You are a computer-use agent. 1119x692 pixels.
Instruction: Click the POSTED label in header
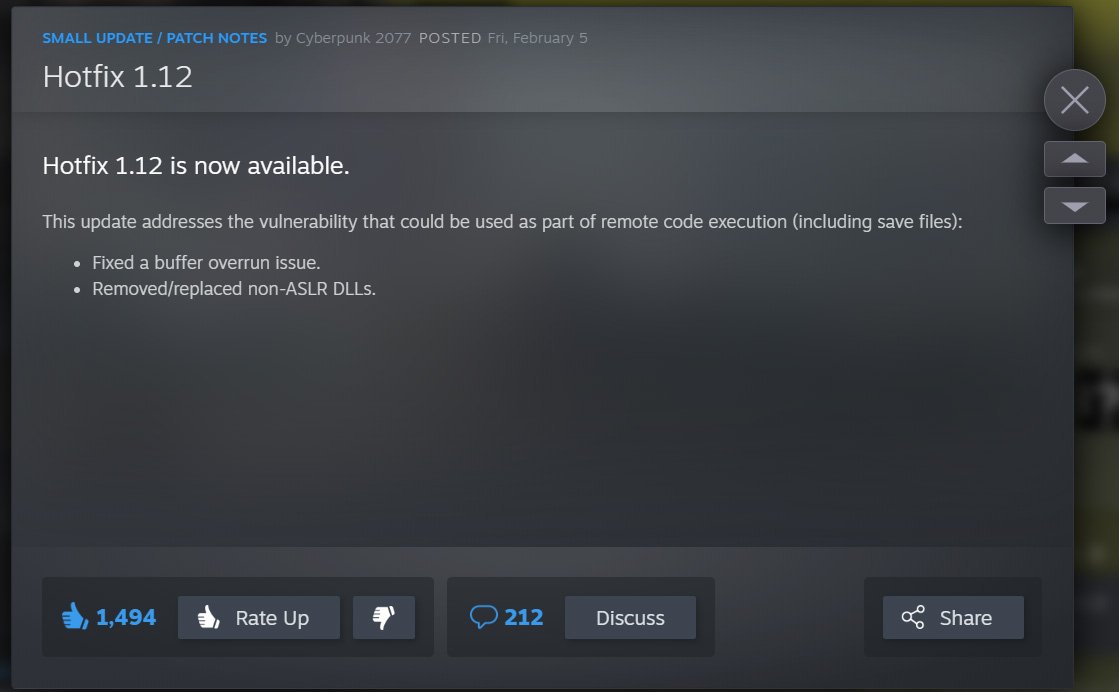450,38
